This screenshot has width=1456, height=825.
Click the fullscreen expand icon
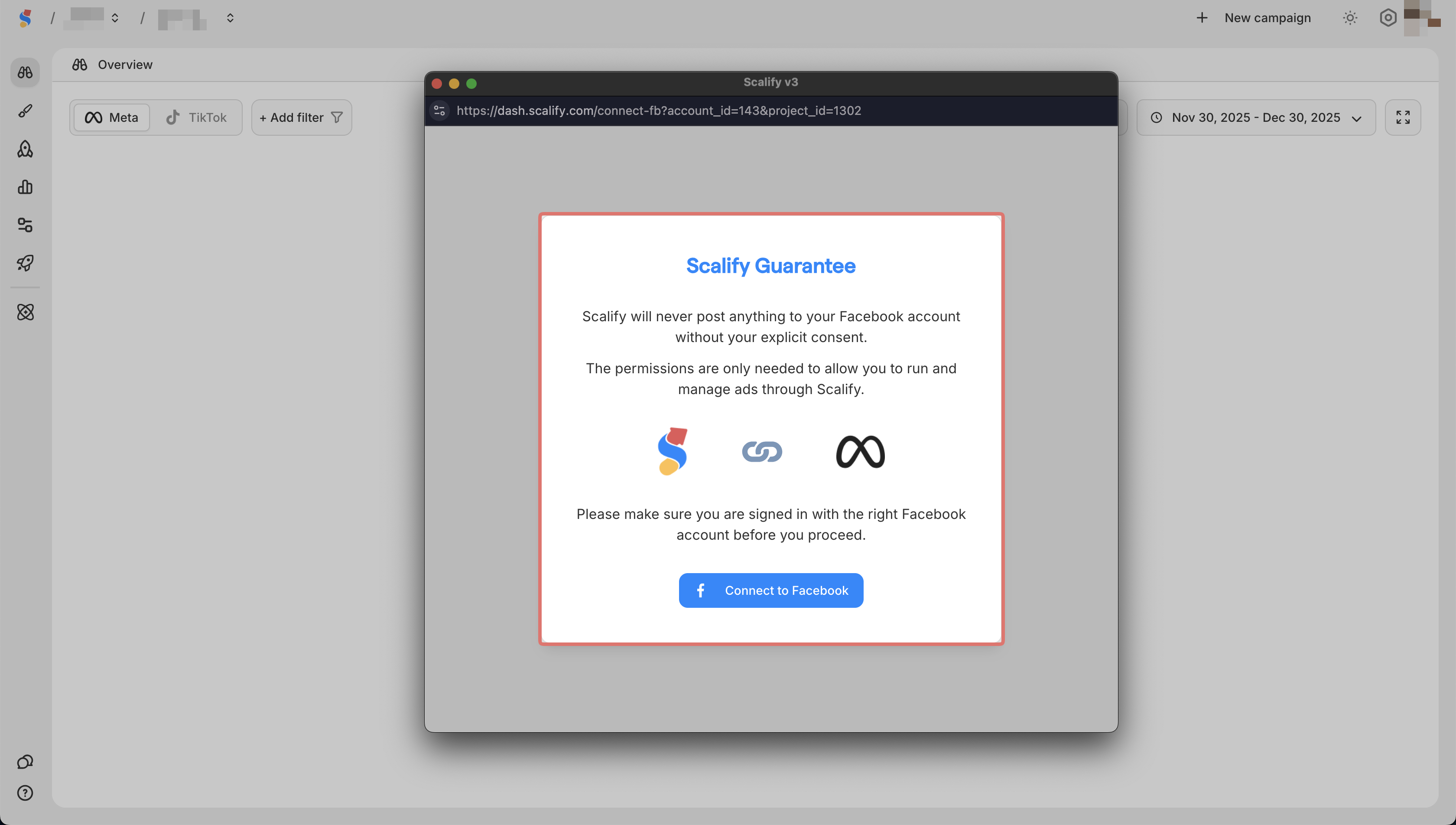coord(1403,117)
